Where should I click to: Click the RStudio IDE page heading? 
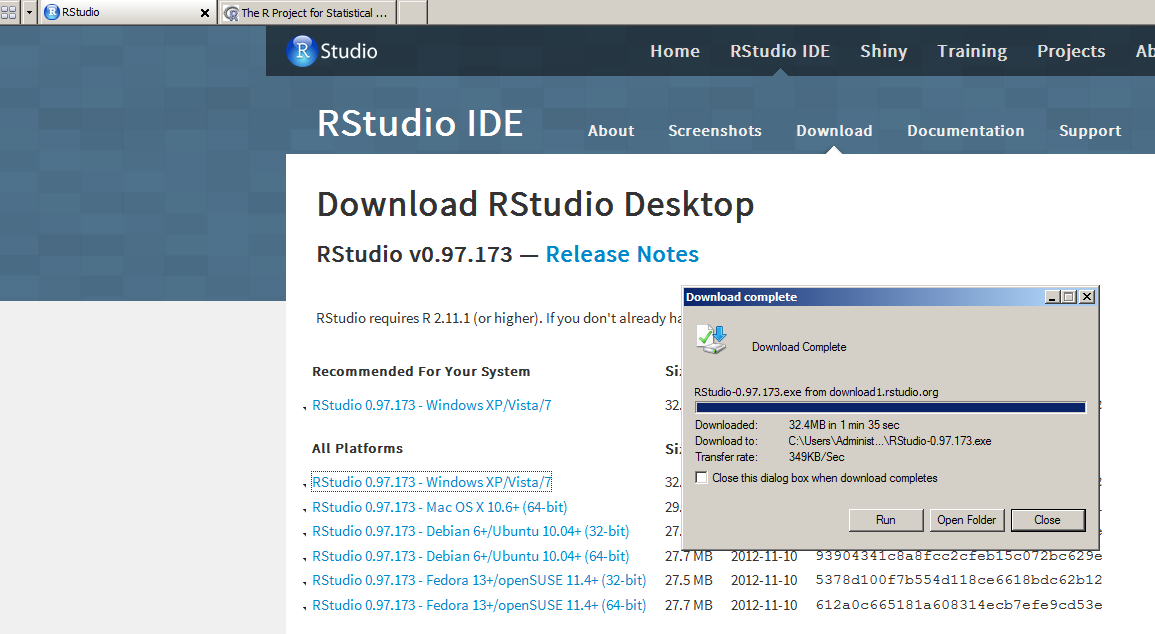coord(420,123)
